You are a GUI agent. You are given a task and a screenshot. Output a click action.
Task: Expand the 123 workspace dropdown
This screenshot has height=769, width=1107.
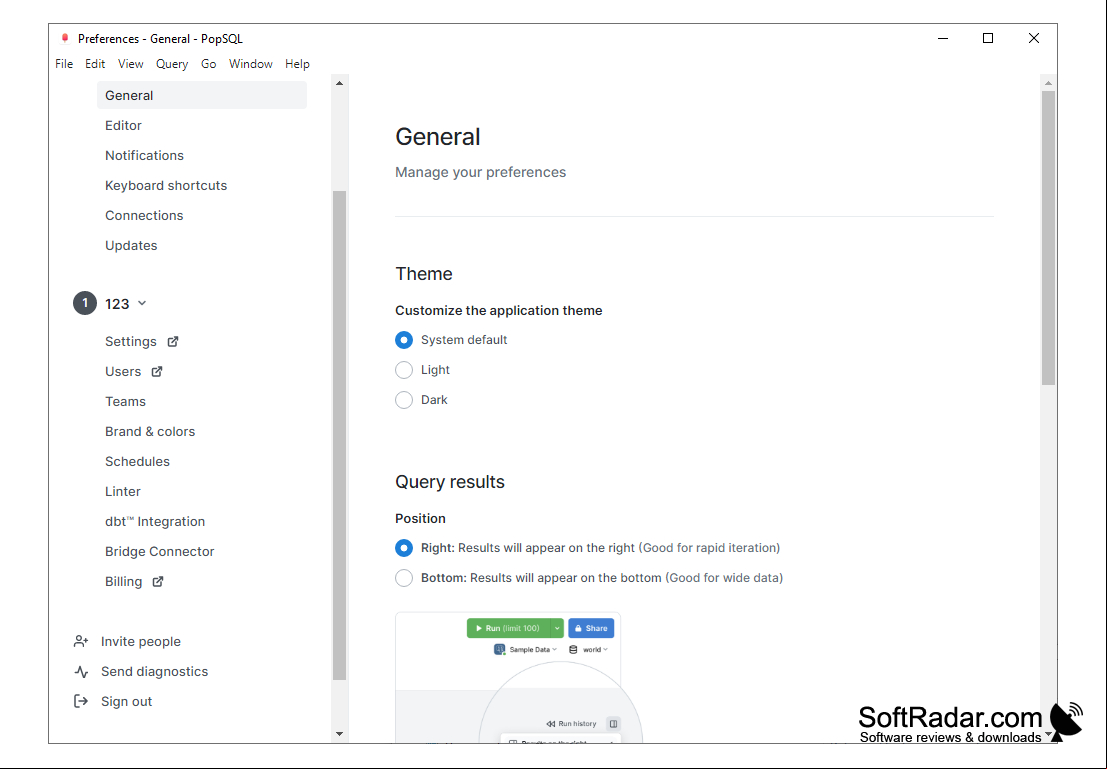pyautogui.click(x=142, y=304)
